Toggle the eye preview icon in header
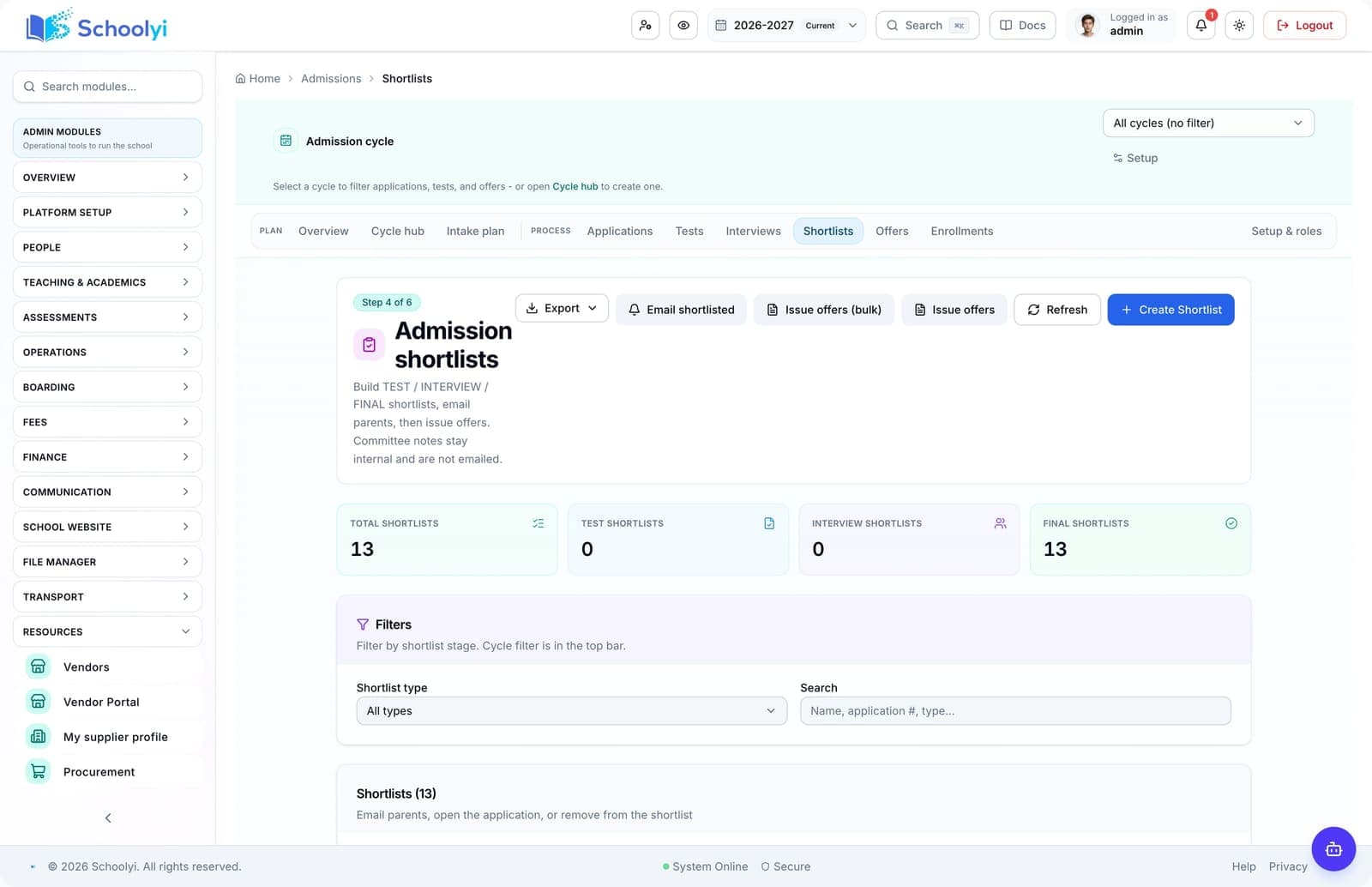Image resolution: width=1372 pixels, height=887 pixels. click(x=683, y=26)
